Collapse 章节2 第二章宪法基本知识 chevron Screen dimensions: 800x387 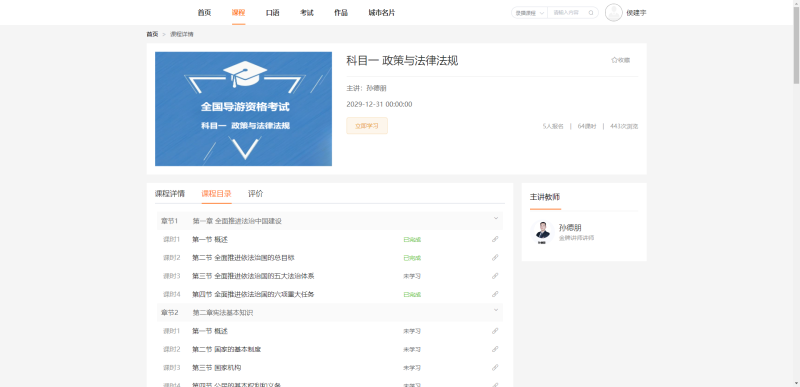tap(495, 310)
